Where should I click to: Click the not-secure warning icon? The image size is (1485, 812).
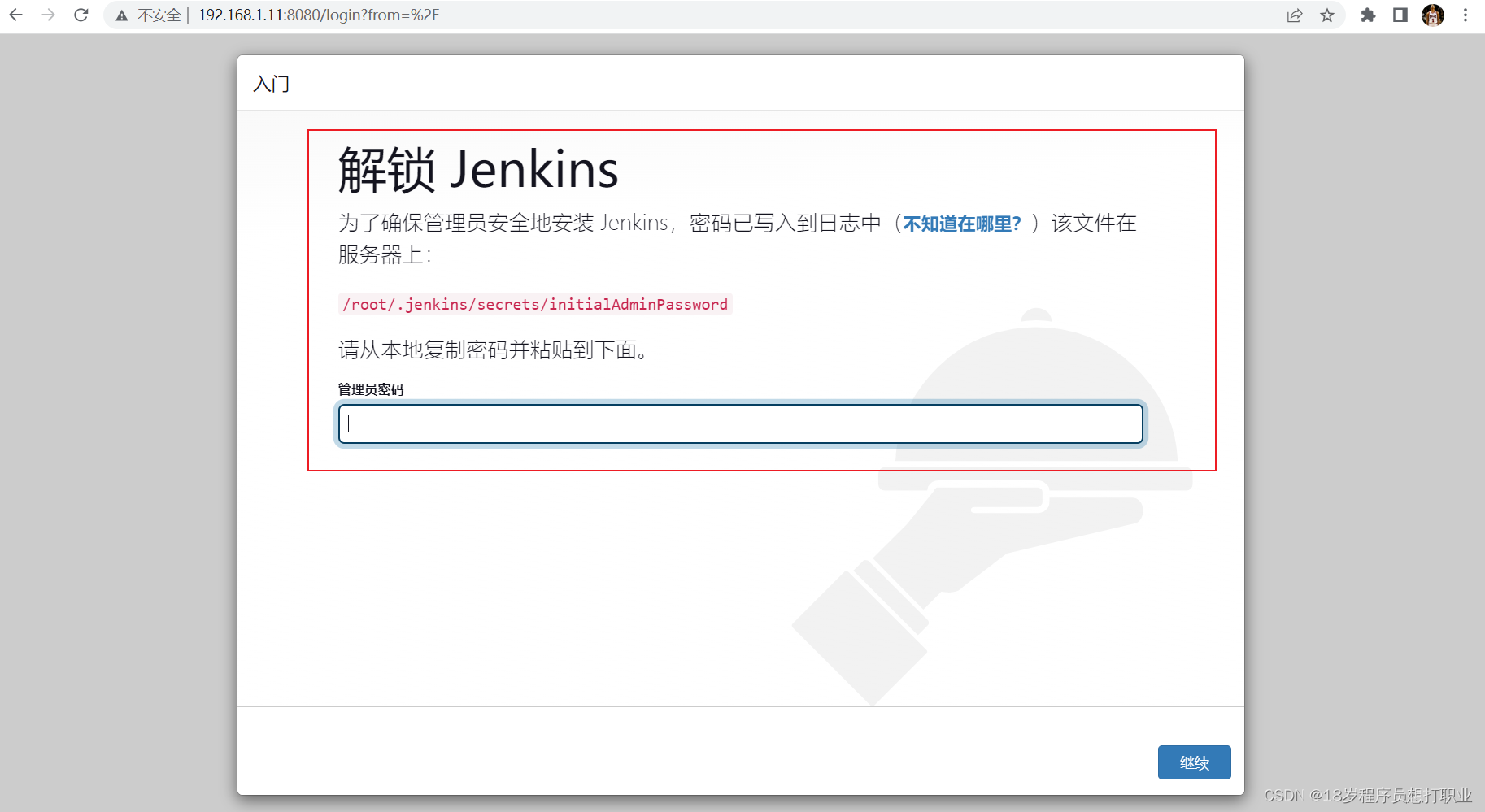tap(122, 15)
